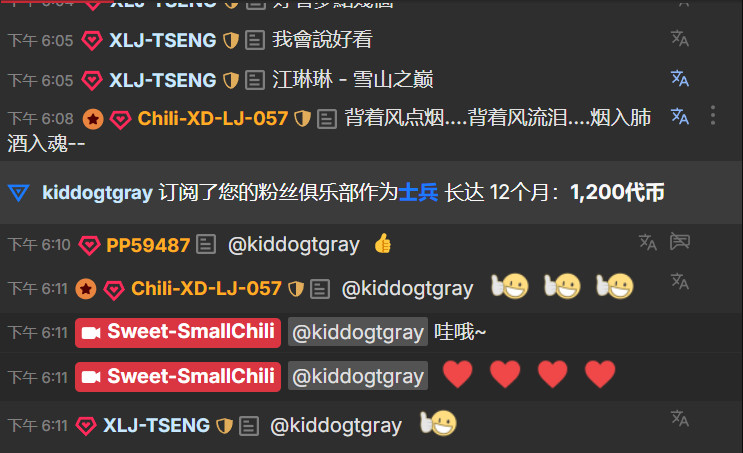Translate Chili-XD-LJ-057's 6:08 message
Screen dimensions: 743x453
click(x=680, y=116)
